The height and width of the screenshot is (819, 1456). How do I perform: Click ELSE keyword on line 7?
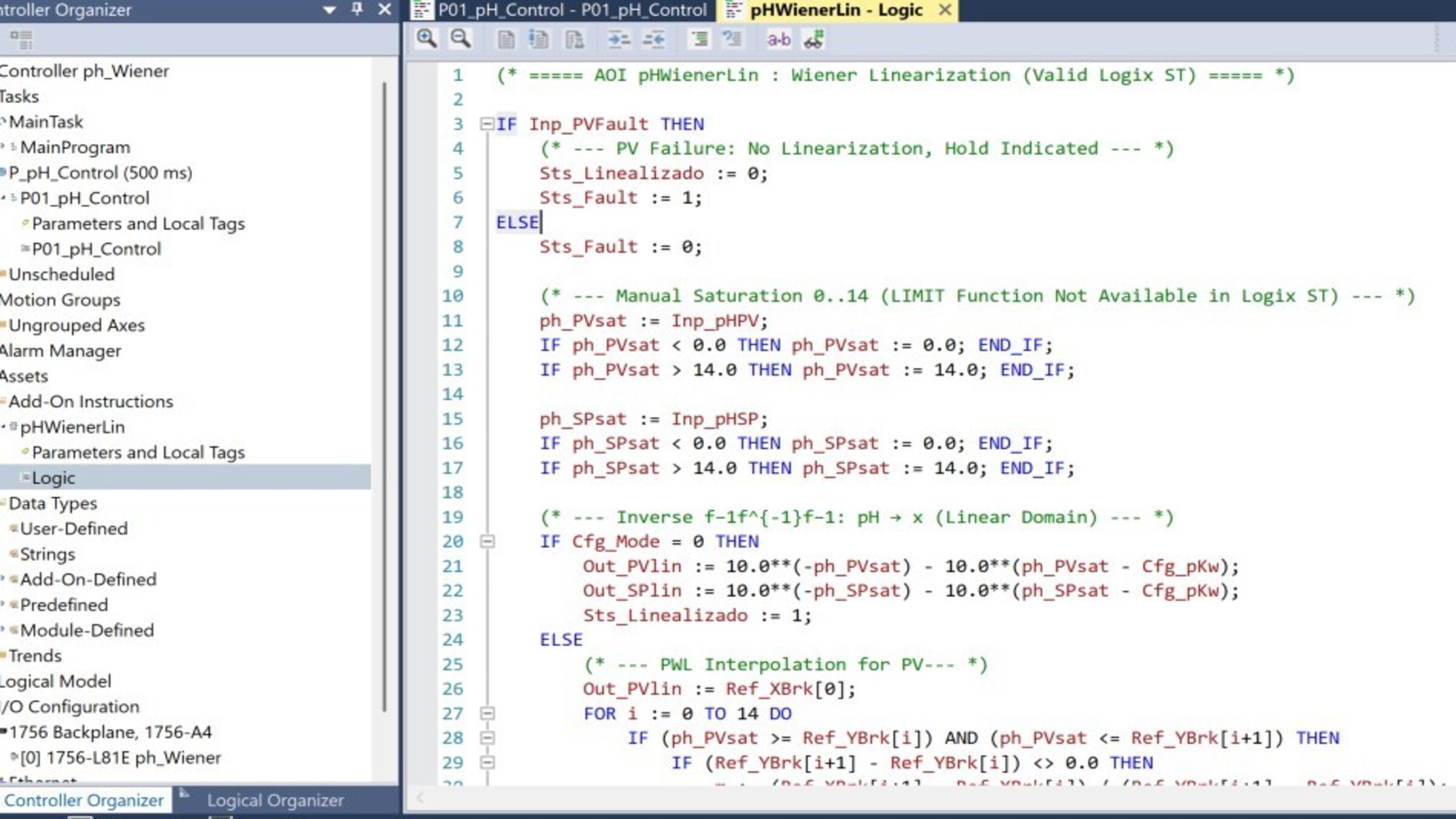click(x=517, y=223)
